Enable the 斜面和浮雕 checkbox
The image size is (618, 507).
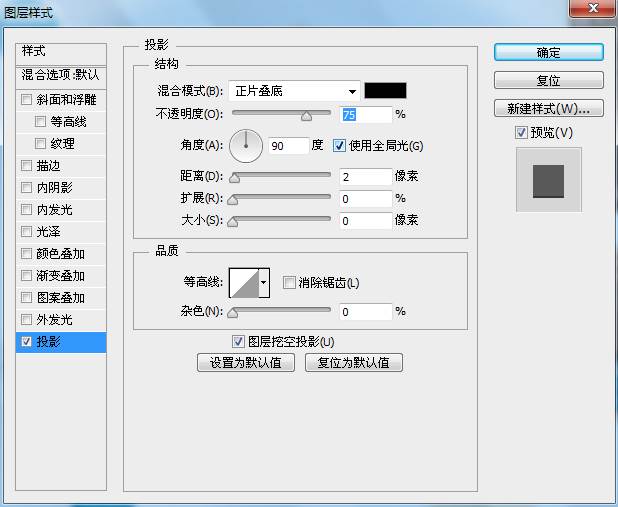[x=26, y=99]
